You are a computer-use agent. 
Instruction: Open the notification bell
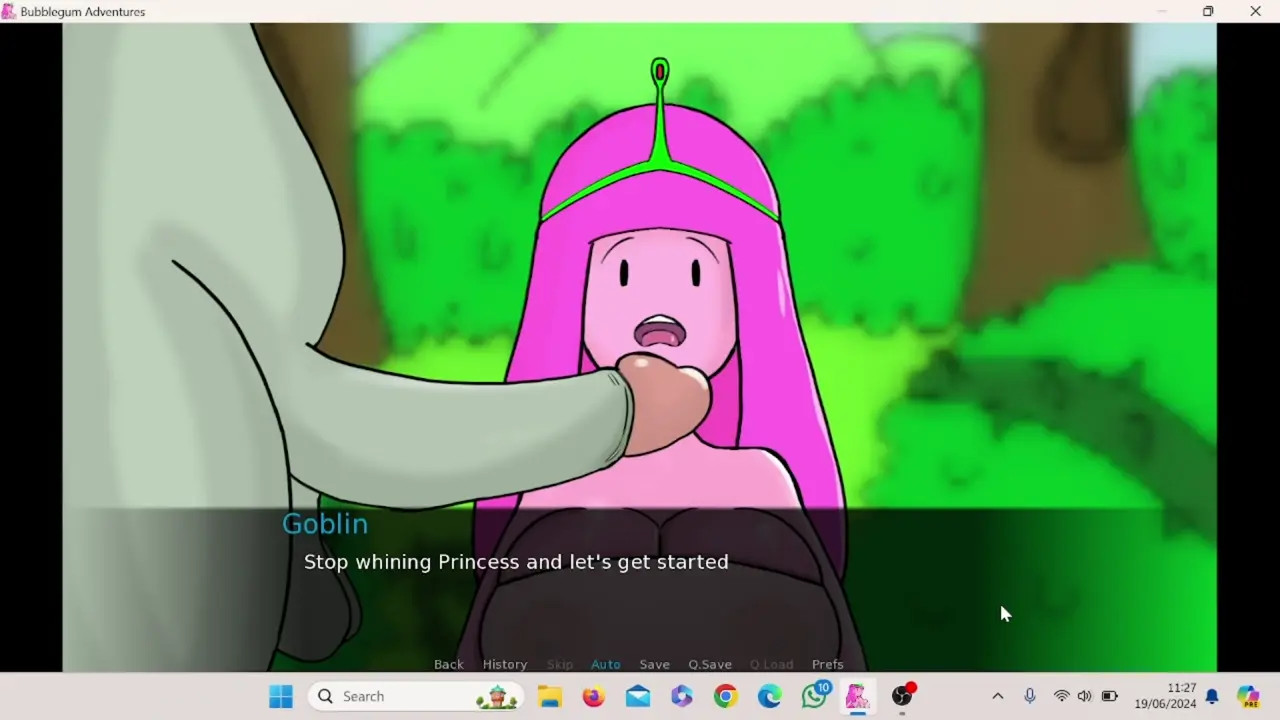(x=1212, y=696)
